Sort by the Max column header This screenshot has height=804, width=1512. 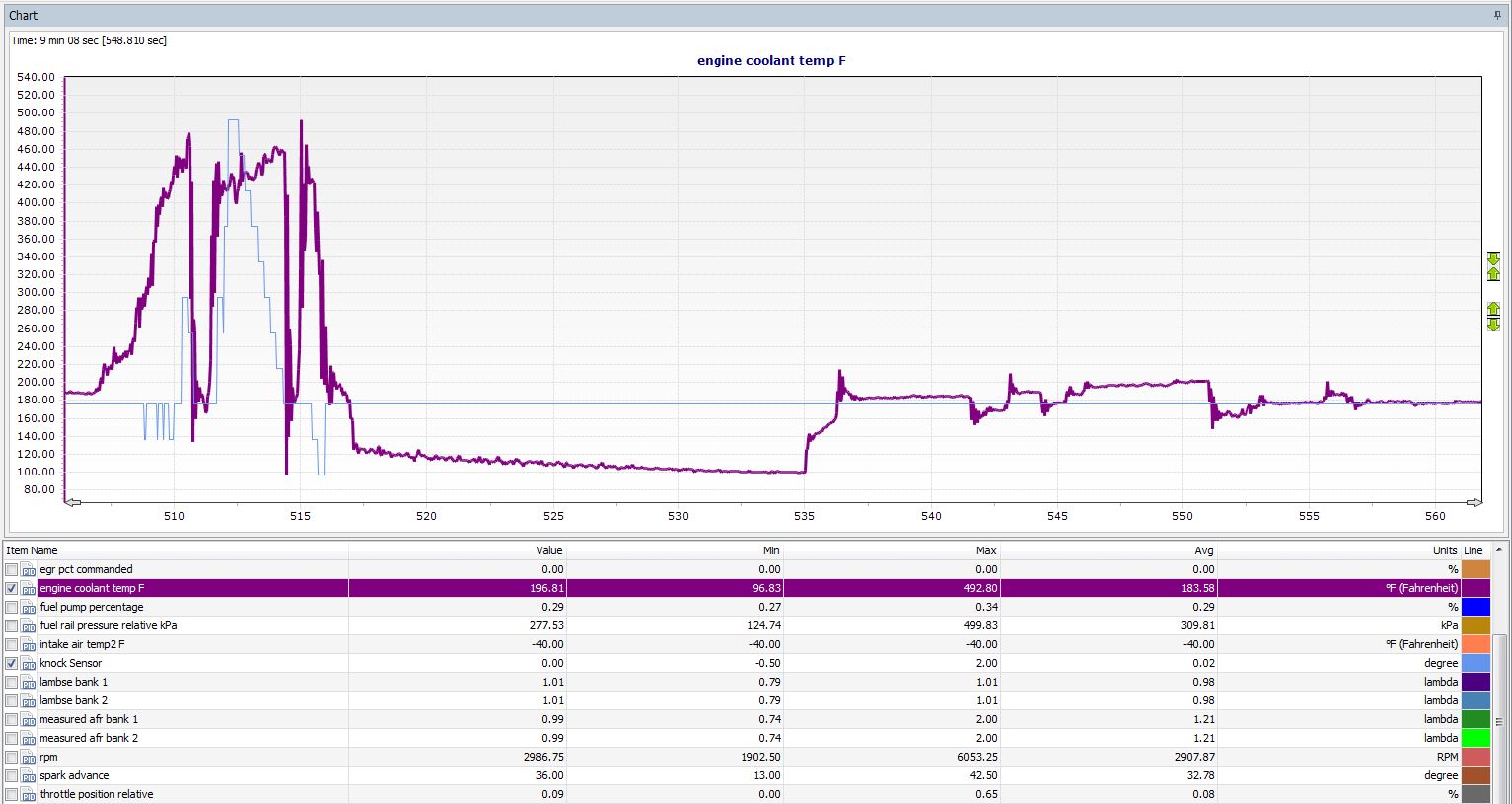[x=891, y=550]
